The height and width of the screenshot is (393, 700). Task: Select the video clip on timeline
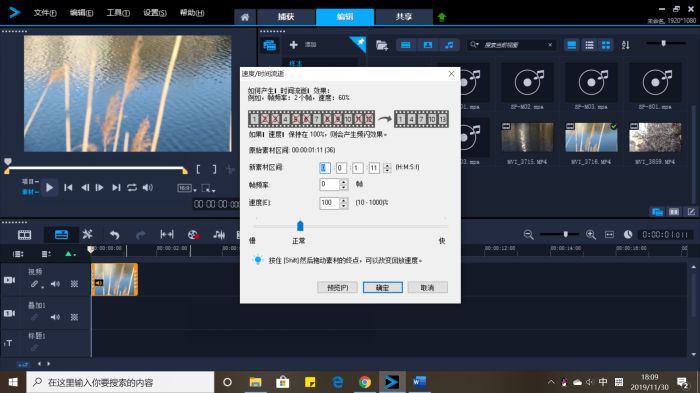115,279
